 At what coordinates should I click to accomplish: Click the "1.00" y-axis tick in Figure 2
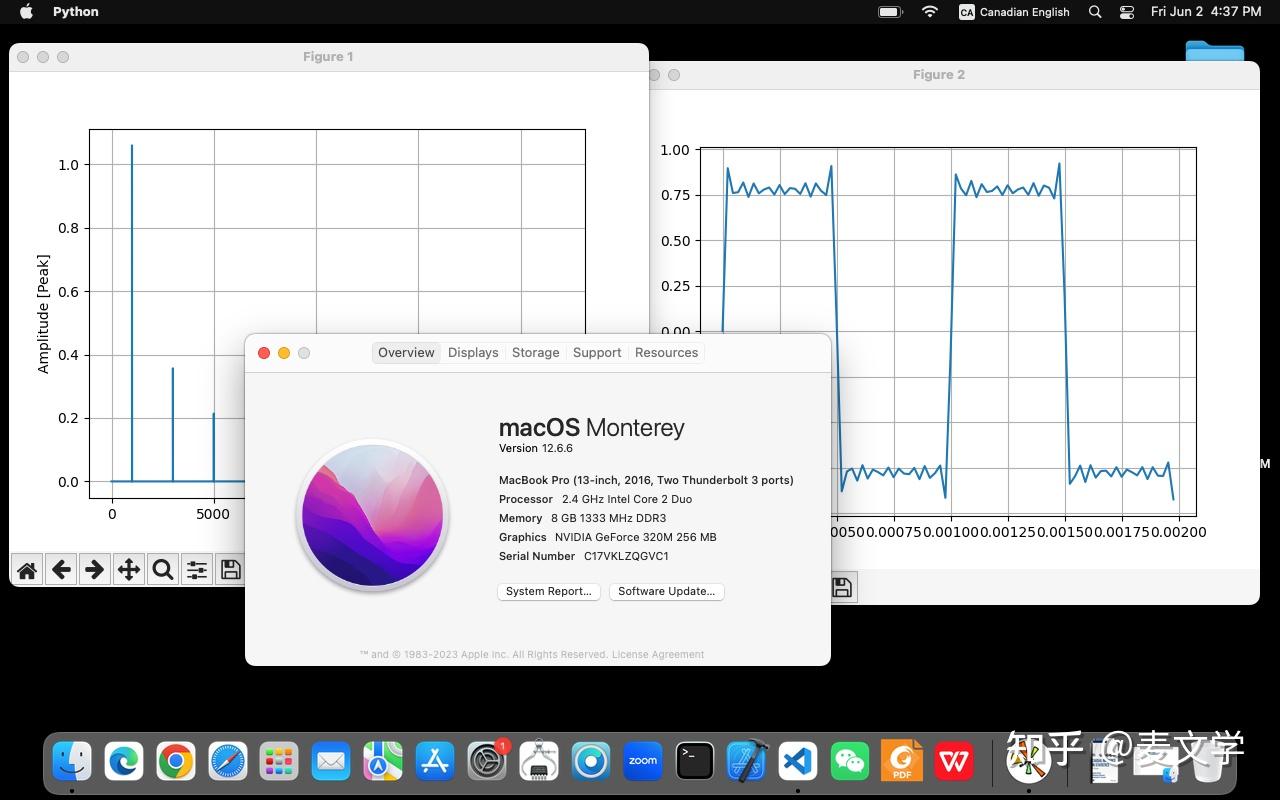[675, 150]
